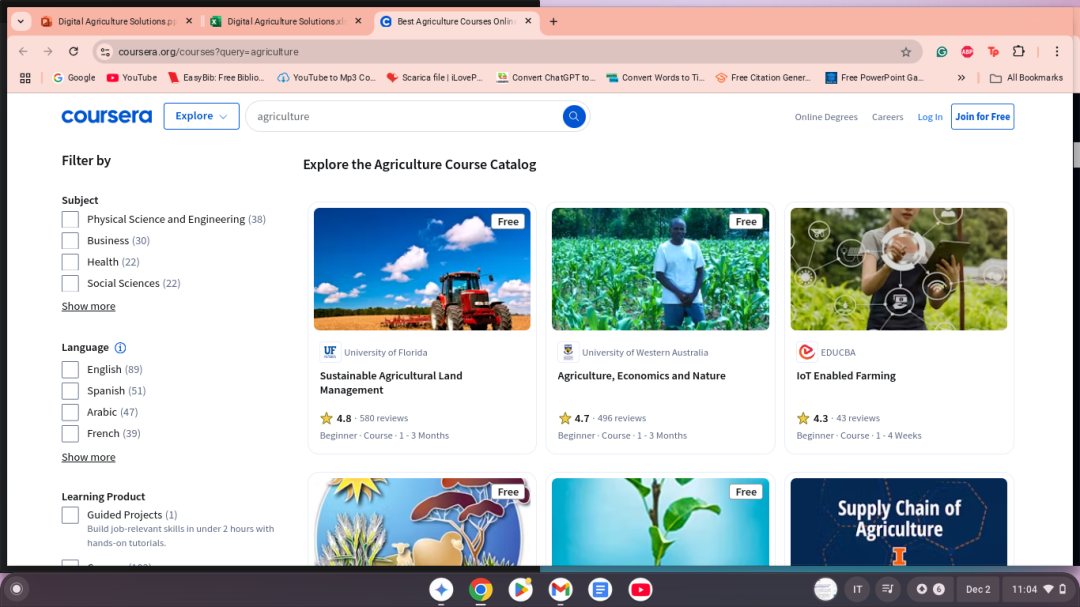Reload the page with the refresh icon
Viewport: 1080px width, 607px height.
(x=74, y=52)
